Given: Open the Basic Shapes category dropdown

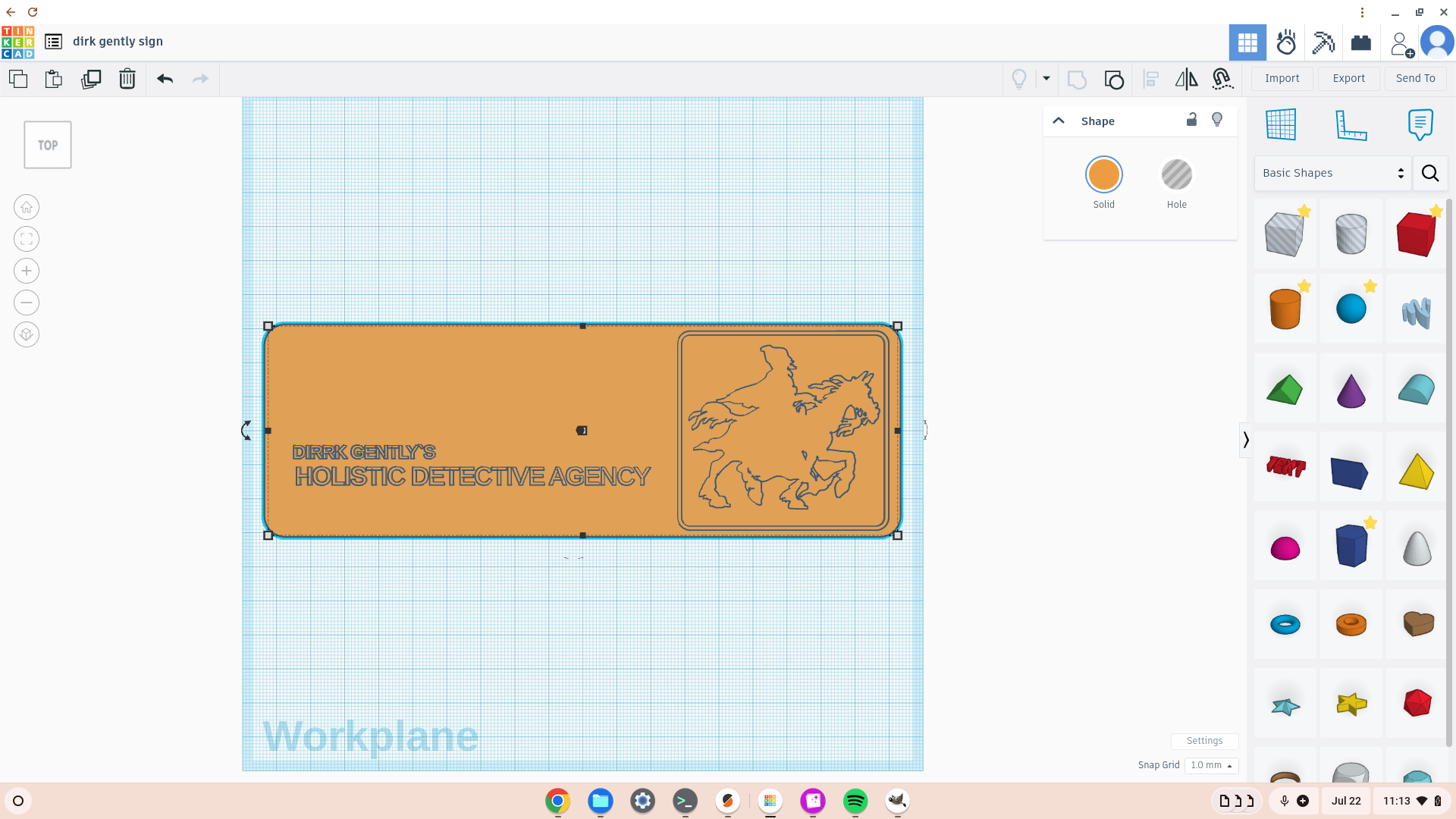Looking at the screenshot, I should (1332, 173).
